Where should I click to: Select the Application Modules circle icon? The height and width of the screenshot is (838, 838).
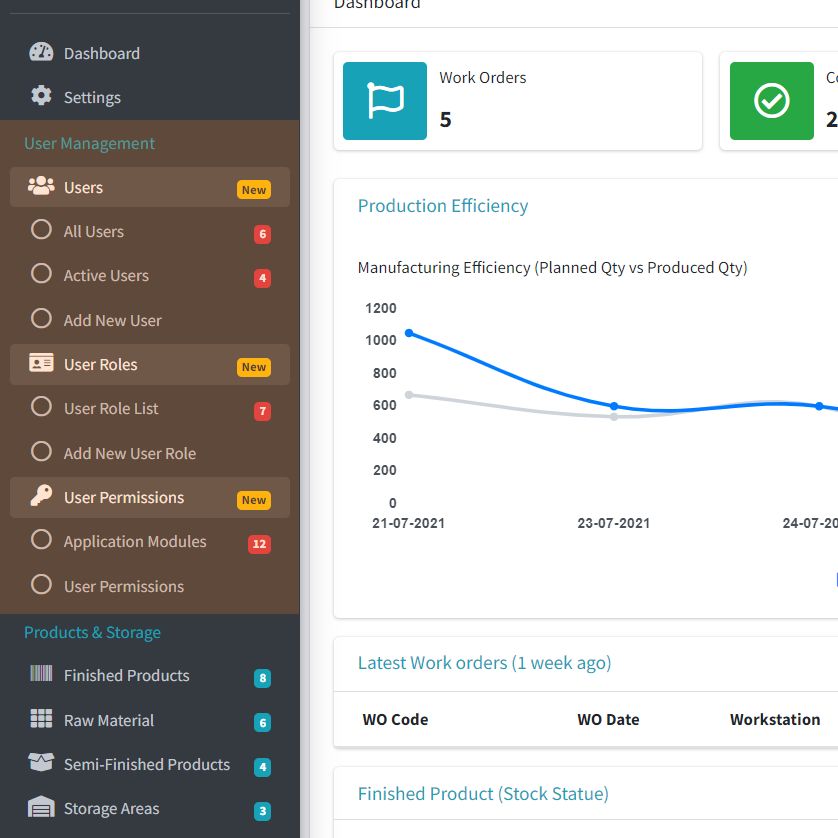coord(41,540)
